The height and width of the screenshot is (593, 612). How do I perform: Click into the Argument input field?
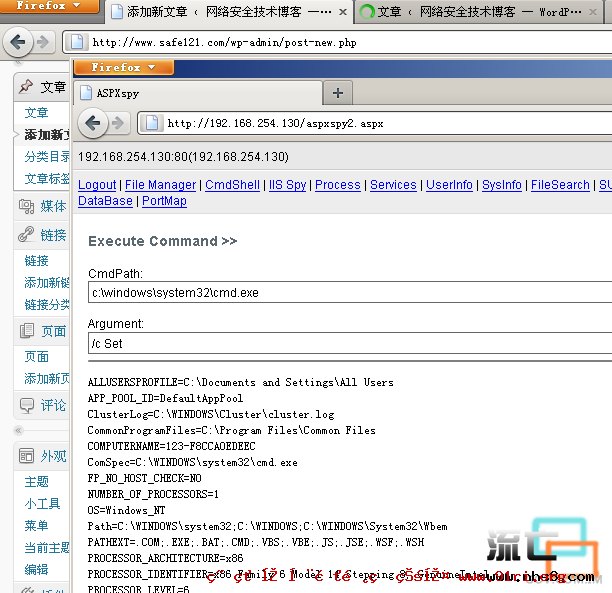(350, 344)
